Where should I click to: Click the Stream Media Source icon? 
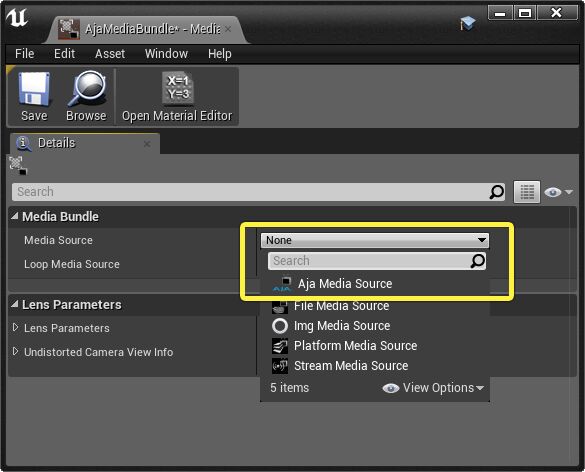pyautogui.click(x=280, y=366)
